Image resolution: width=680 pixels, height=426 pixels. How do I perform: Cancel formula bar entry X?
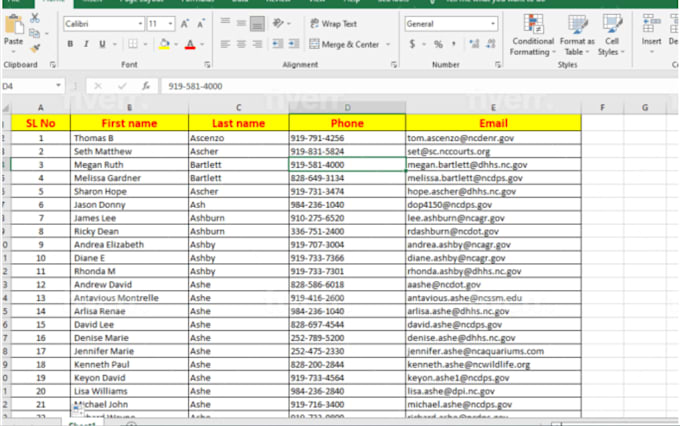[x=98, y=86]
